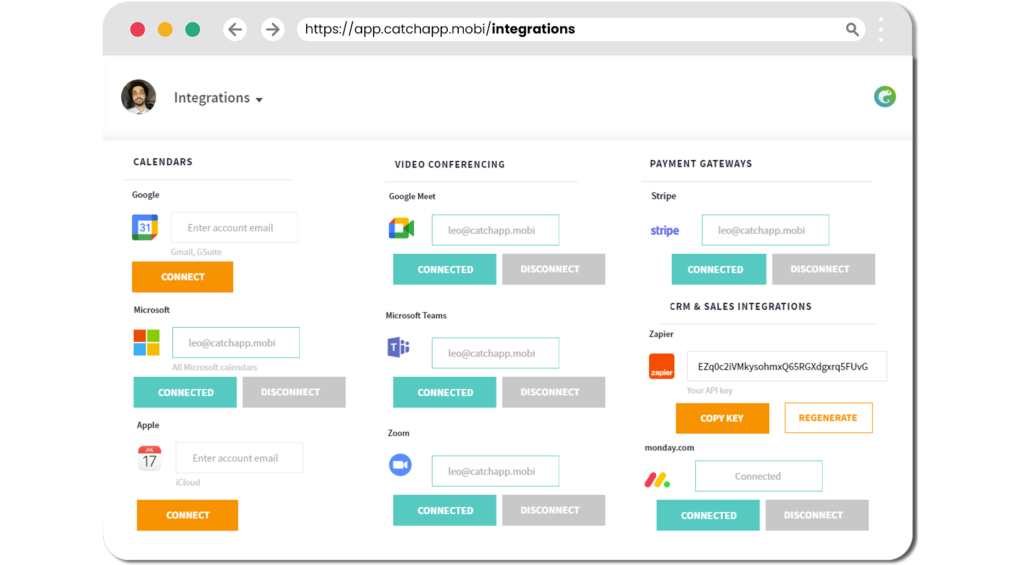Click the Zapier logo icon

[x=662, y=366]
